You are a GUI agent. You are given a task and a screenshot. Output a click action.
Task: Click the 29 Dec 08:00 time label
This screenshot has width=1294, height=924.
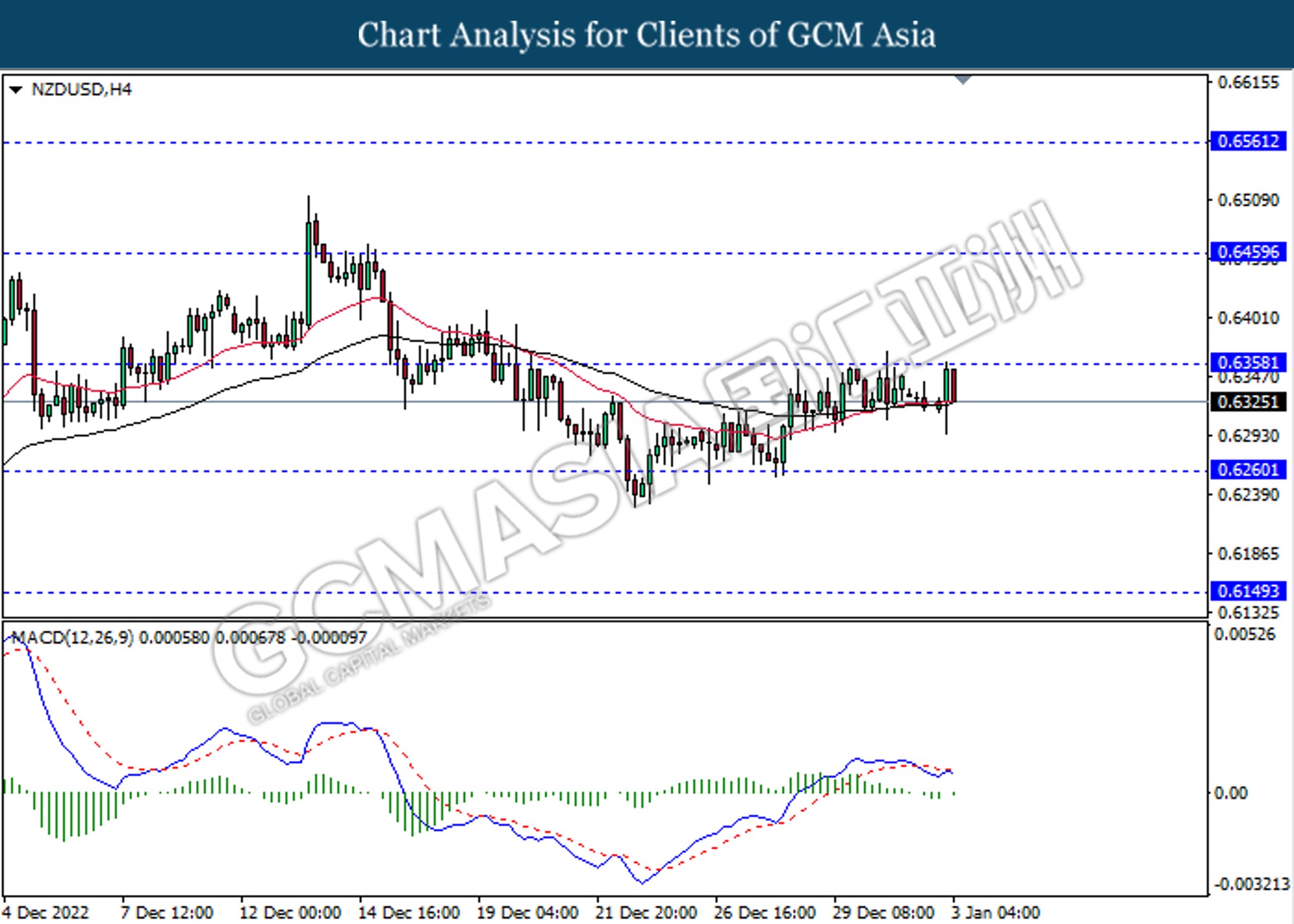click(884, 913)
